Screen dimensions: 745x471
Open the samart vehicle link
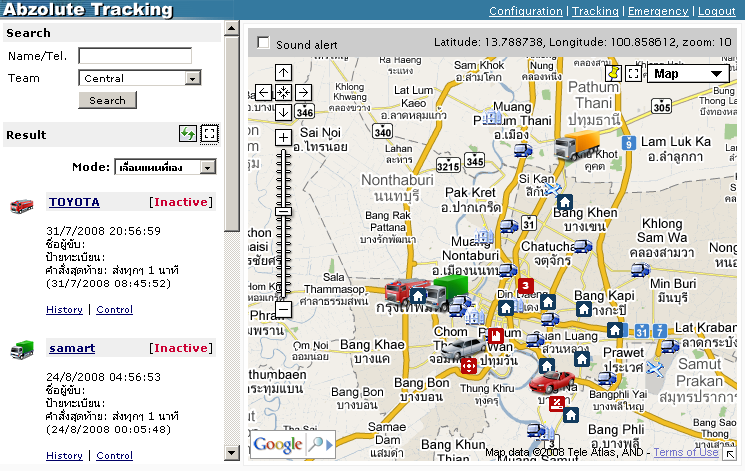[72, 348]
